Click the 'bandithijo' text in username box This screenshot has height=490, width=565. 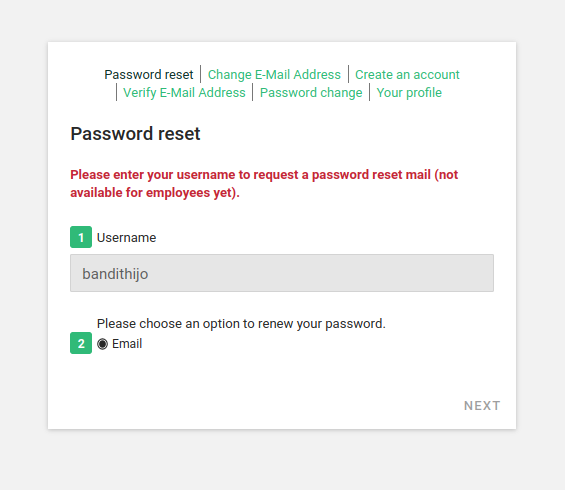click(x=115, y=274)
